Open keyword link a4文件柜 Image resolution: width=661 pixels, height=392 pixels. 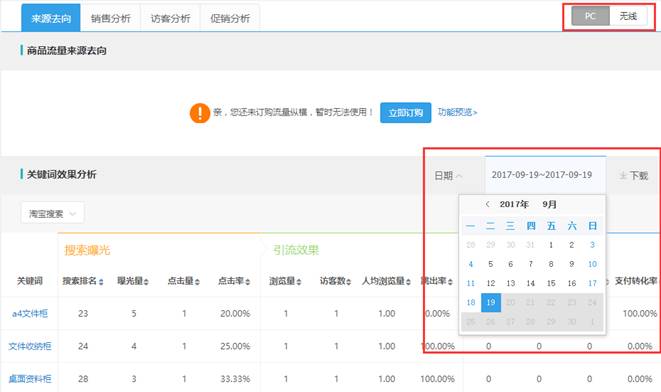click(30, 314)
